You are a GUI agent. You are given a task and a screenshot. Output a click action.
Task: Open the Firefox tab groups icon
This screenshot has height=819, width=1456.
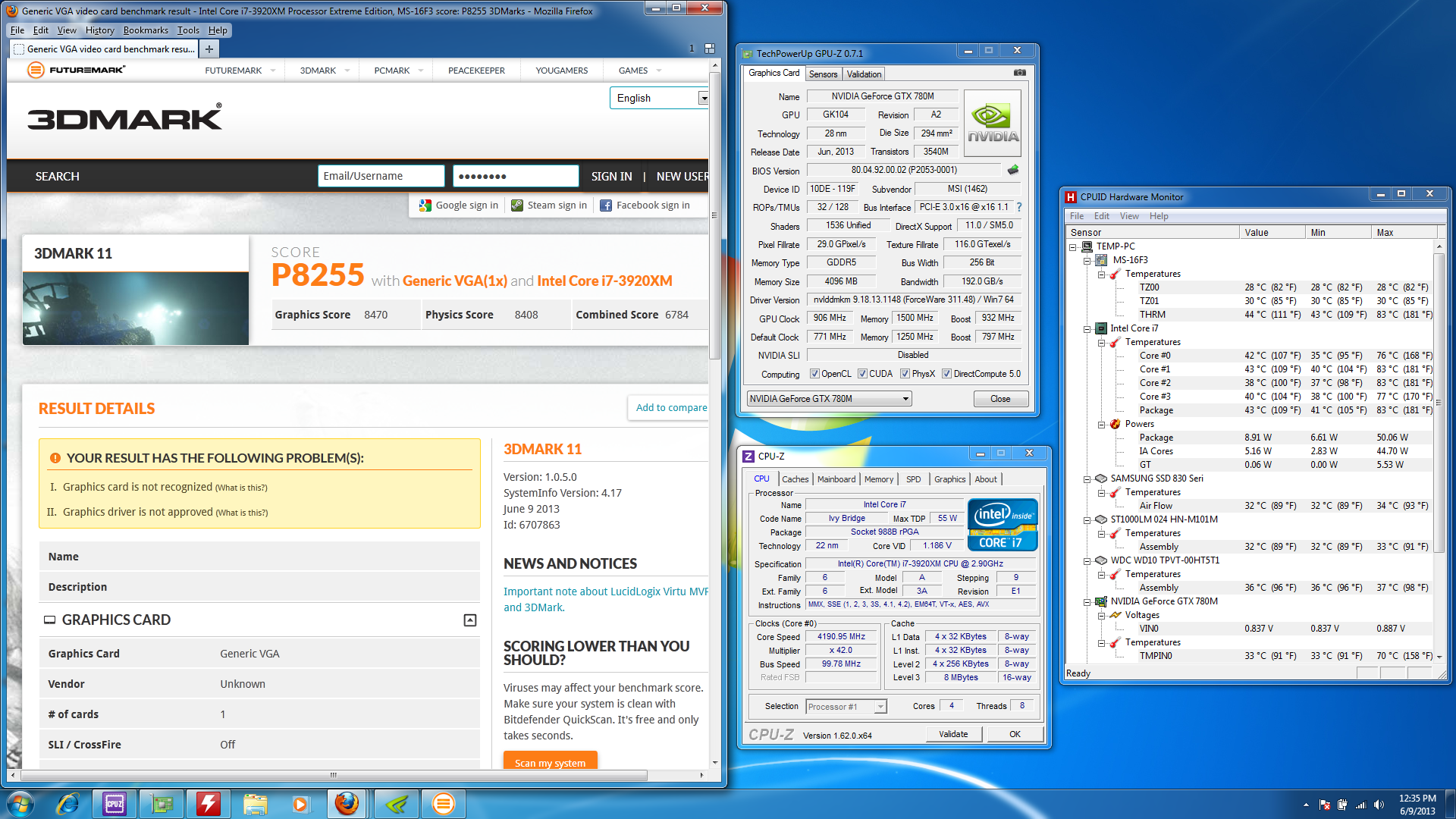click(710, 49)
